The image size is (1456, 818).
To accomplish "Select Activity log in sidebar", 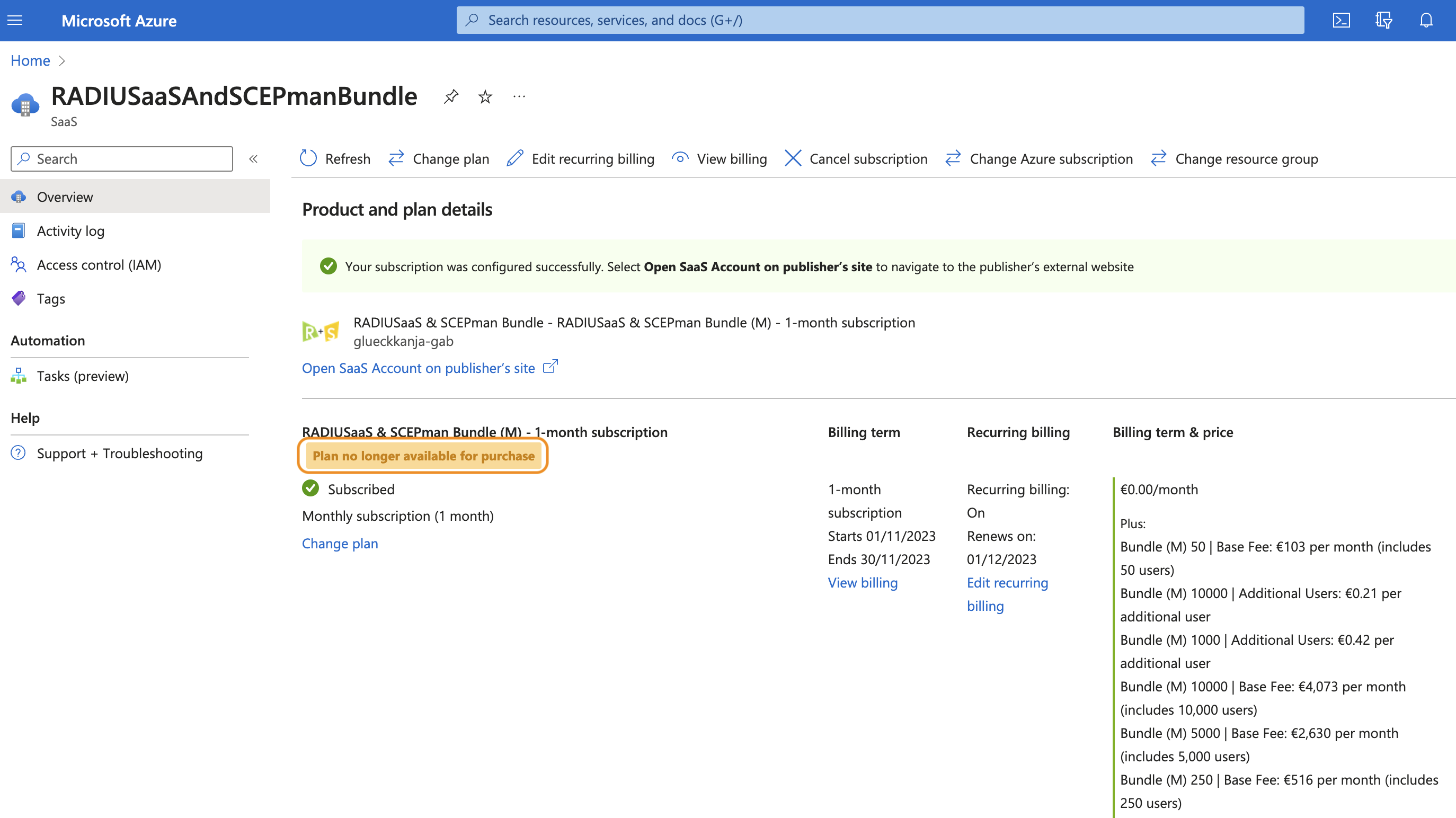I will click(70, 230).
